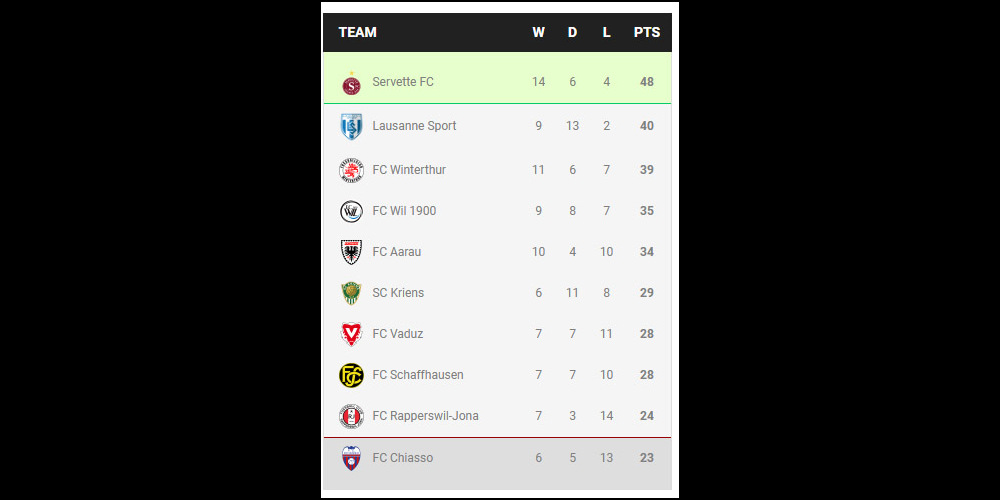The height and width of the screenshot is (500, 1000).
Task: Click Servette FC's 48 points value
Action: [x=647, y=82]
